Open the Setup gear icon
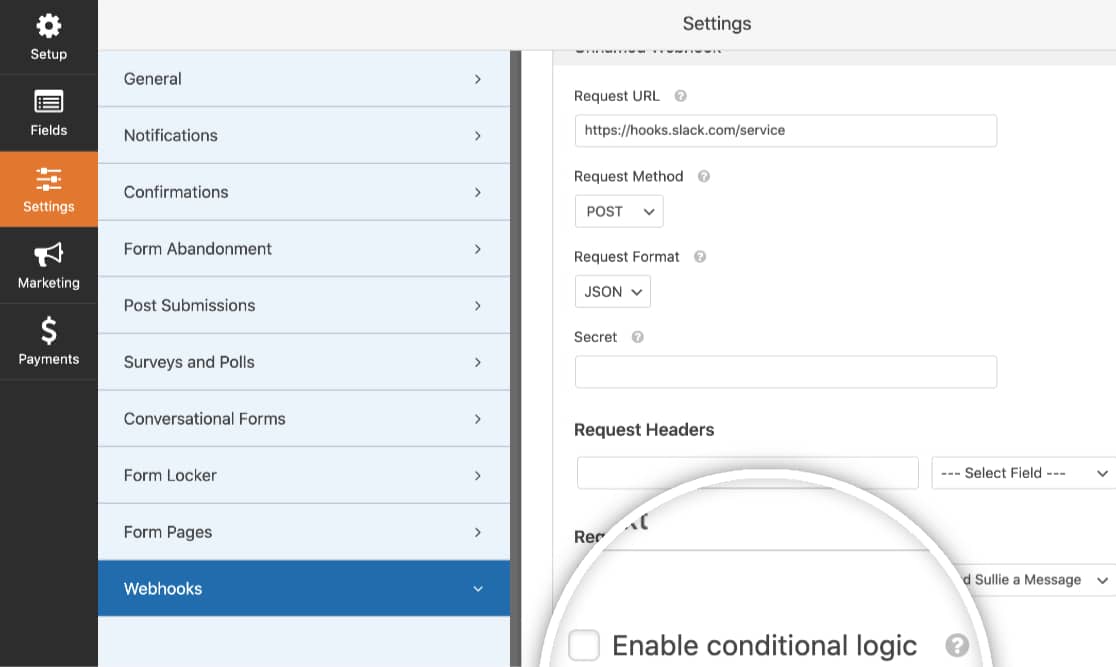Viewport: 1116px width, 667px height. pyautogui.click(x=48, y=26)
